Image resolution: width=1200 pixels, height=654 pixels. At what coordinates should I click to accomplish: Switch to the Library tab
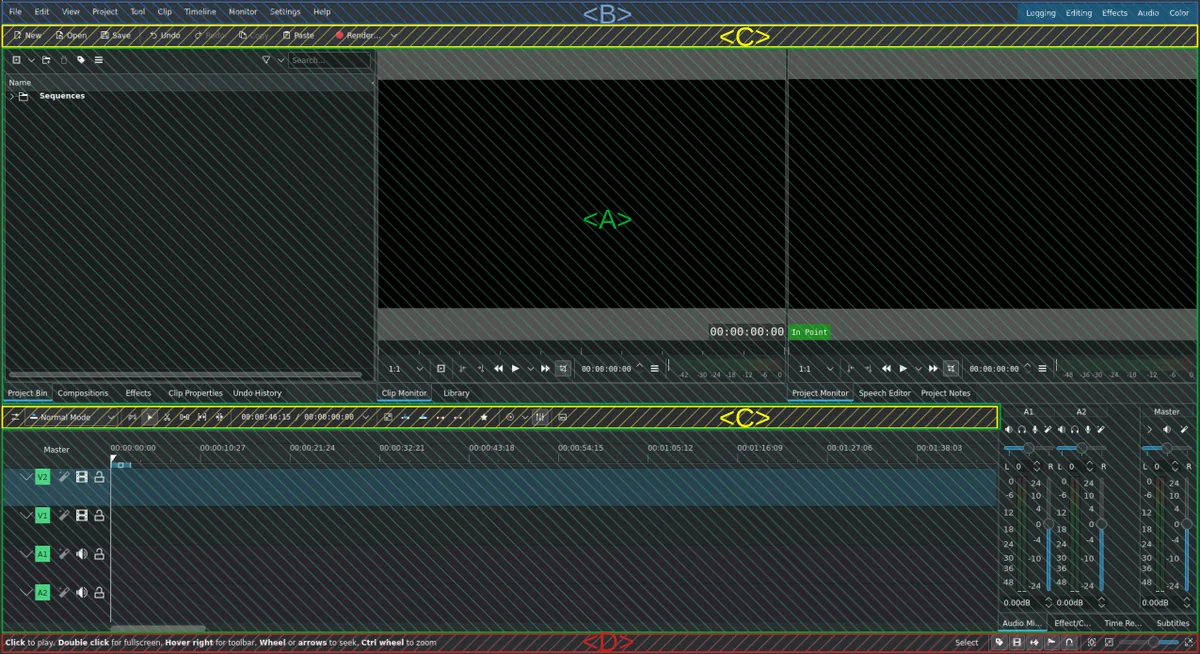[456, 393]
